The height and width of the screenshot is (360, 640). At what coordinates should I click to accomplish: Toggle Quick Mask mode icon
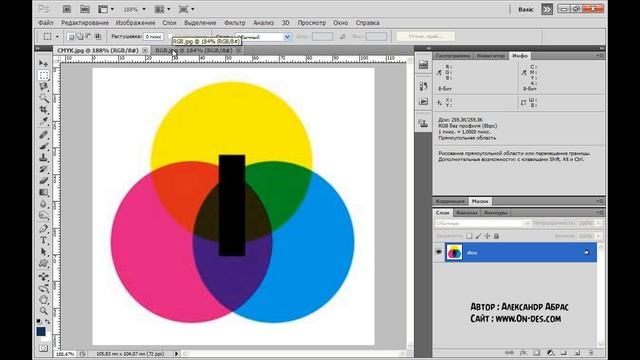pyautogui.click(x=44, y=348)
